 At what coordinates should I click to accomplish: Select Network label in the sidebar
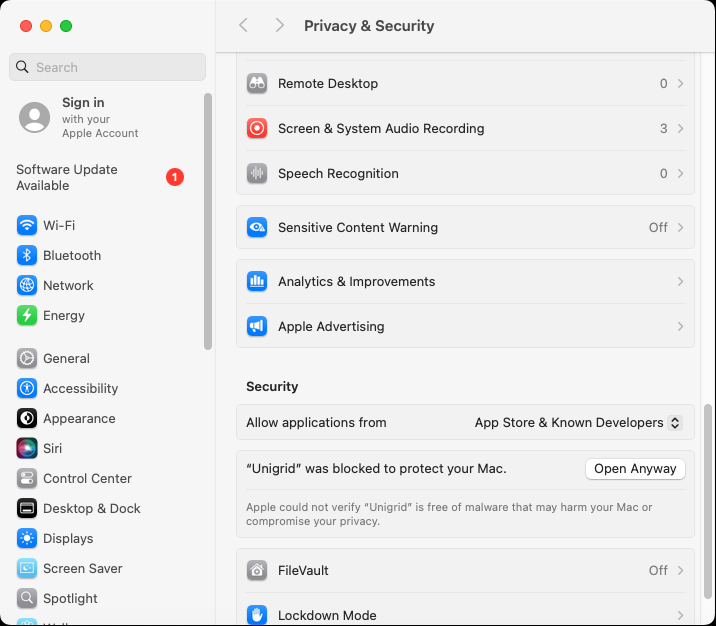[x=68, y=285]
